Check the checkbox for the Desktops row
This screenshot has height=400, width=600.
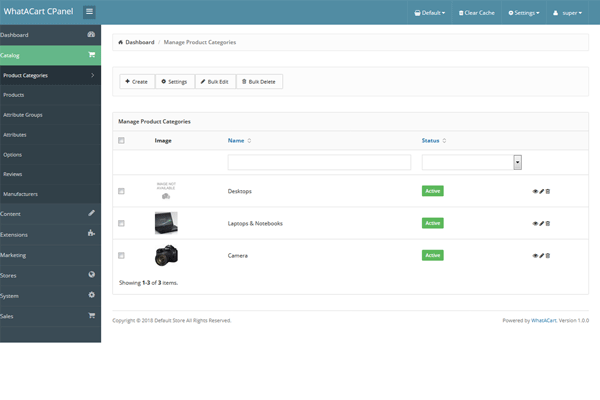[x=122, y=191]
